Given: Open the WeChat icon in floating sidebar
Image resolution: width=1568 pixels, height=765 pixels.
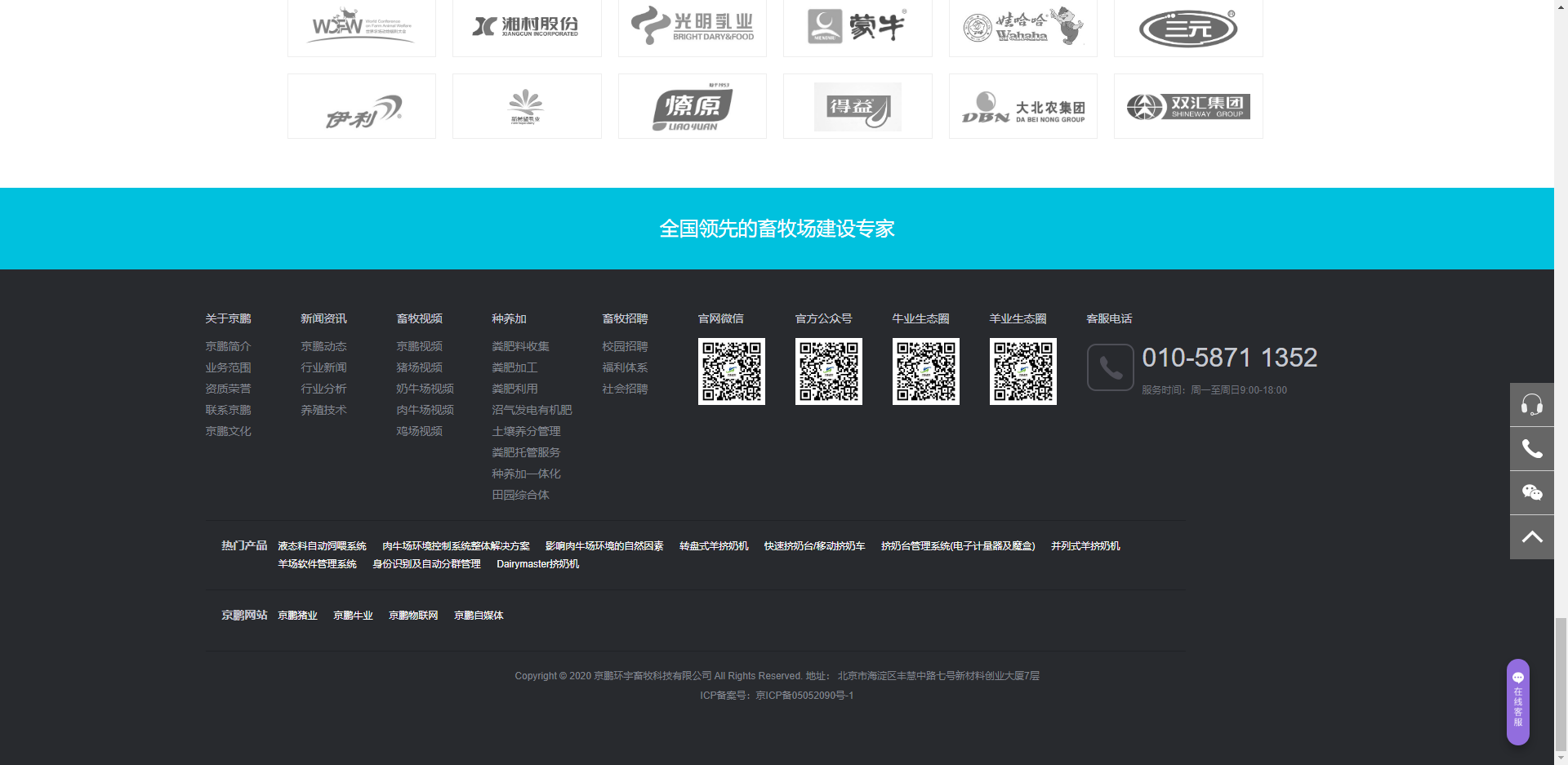Looking at the screenshot, I should click(x=1531, y=492).
